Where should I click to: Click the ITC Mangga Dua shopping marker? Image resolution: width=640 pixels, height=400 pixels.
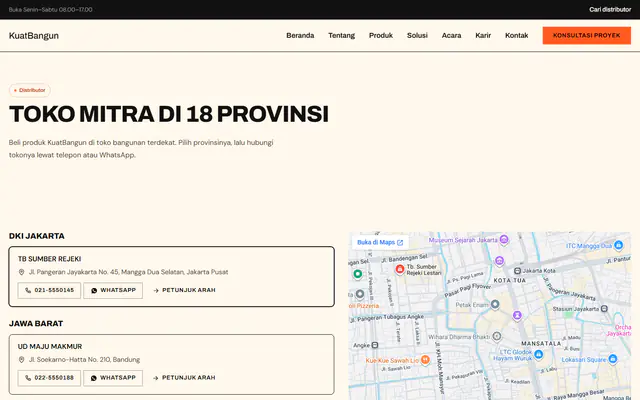[618, 245]
